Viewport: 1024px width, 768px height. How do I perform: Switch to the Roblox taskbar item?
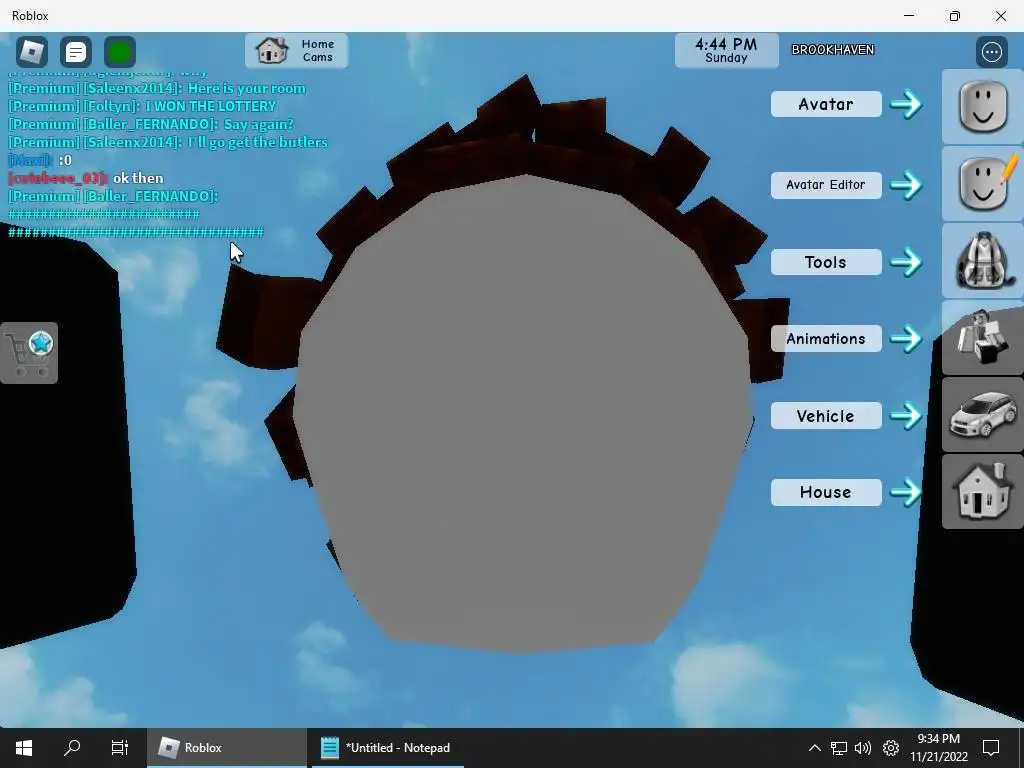point(226,748)
